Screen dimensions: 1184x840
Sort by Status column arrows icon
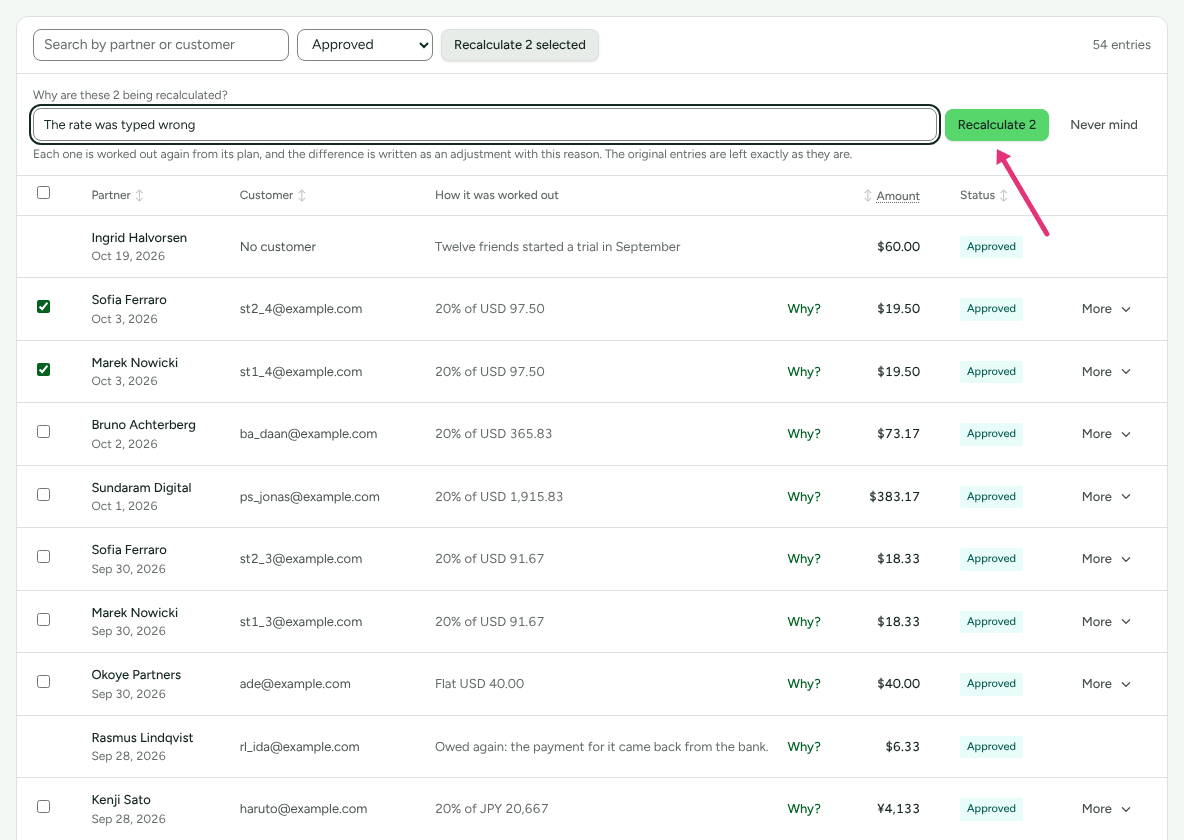[1004, 195]
